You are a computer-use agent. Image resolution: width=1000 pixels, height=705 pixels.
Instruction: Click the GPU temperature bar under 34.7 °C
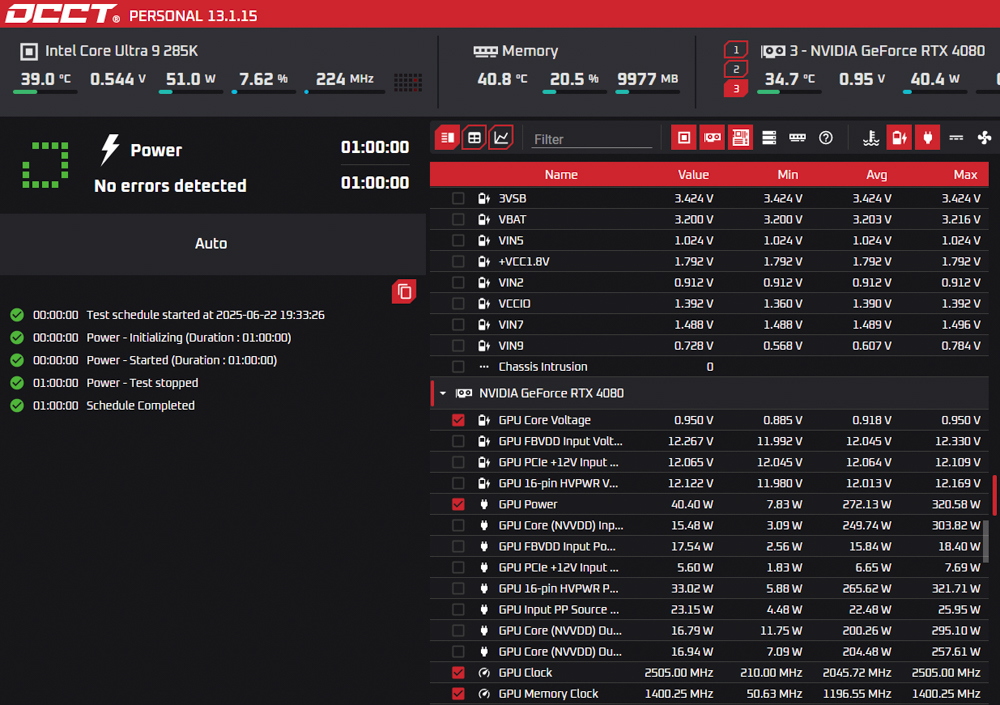790,93
